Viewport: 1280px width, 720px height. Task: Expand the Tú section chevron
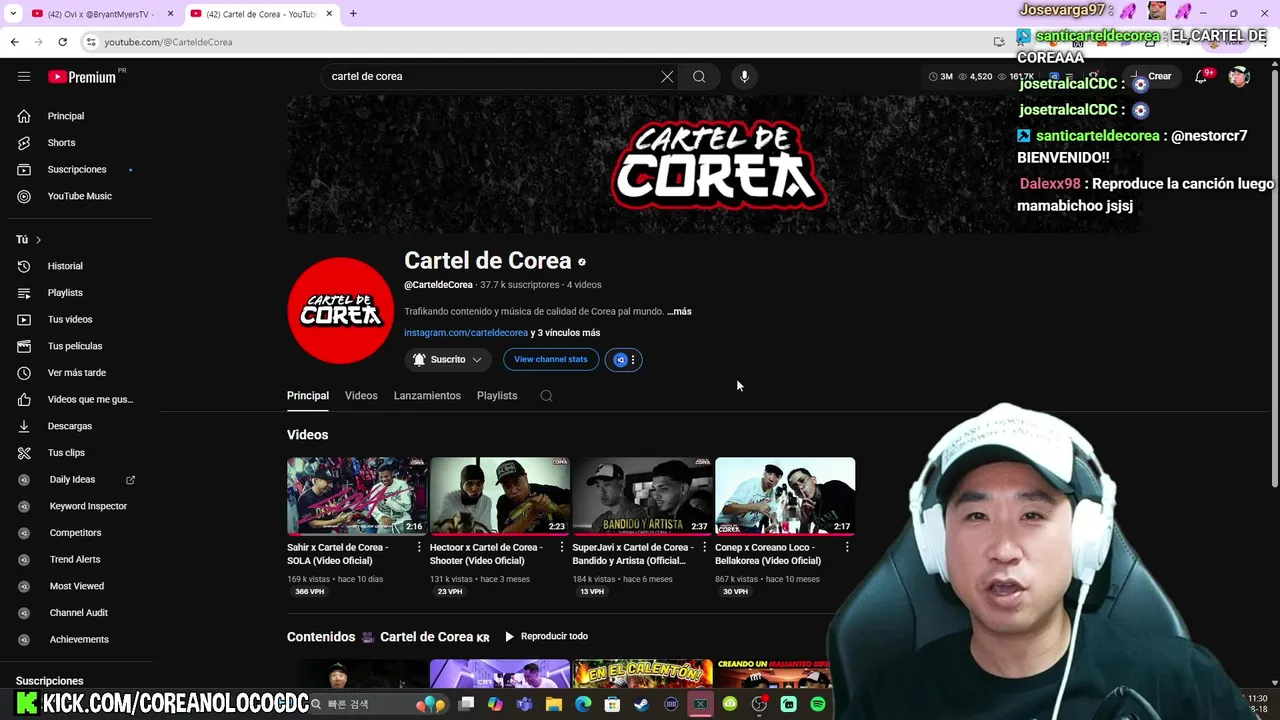point(38,240)
